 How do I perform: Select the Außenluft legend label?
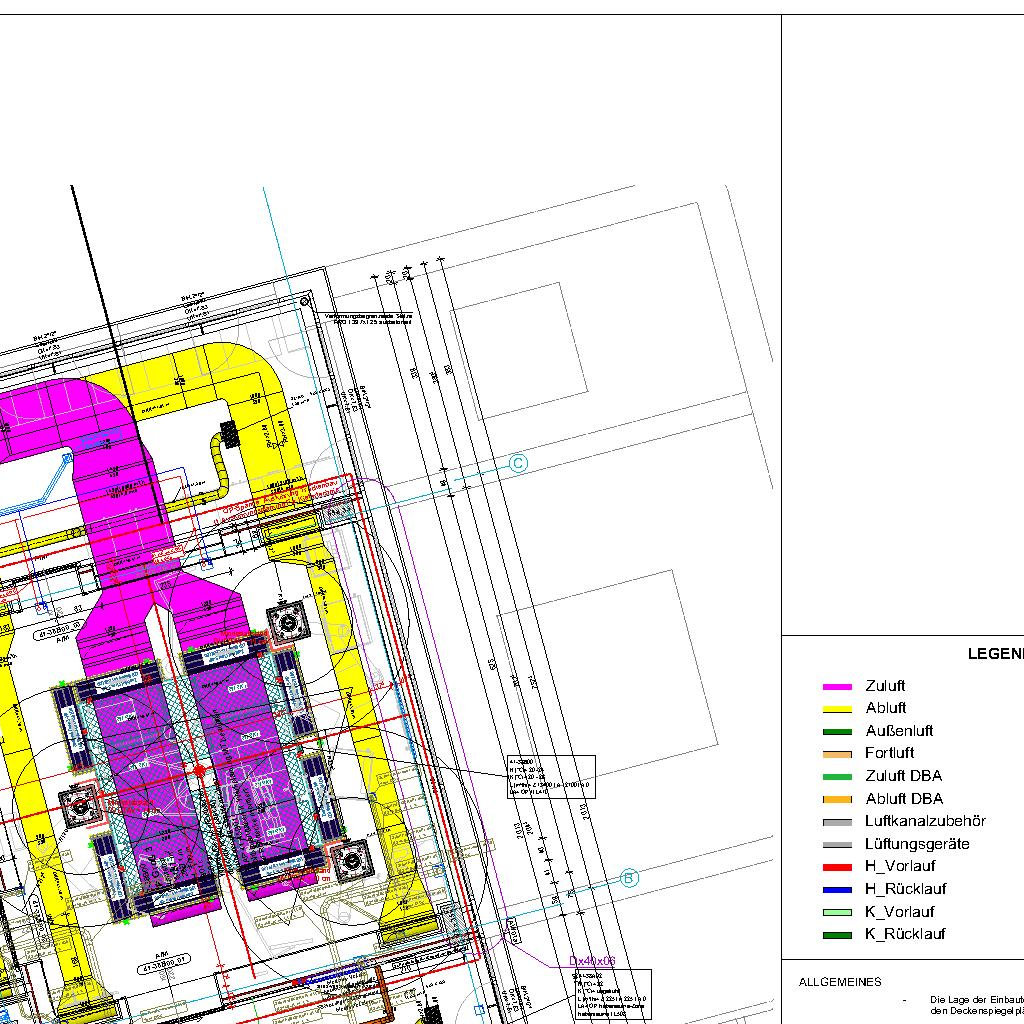(899, 731)
